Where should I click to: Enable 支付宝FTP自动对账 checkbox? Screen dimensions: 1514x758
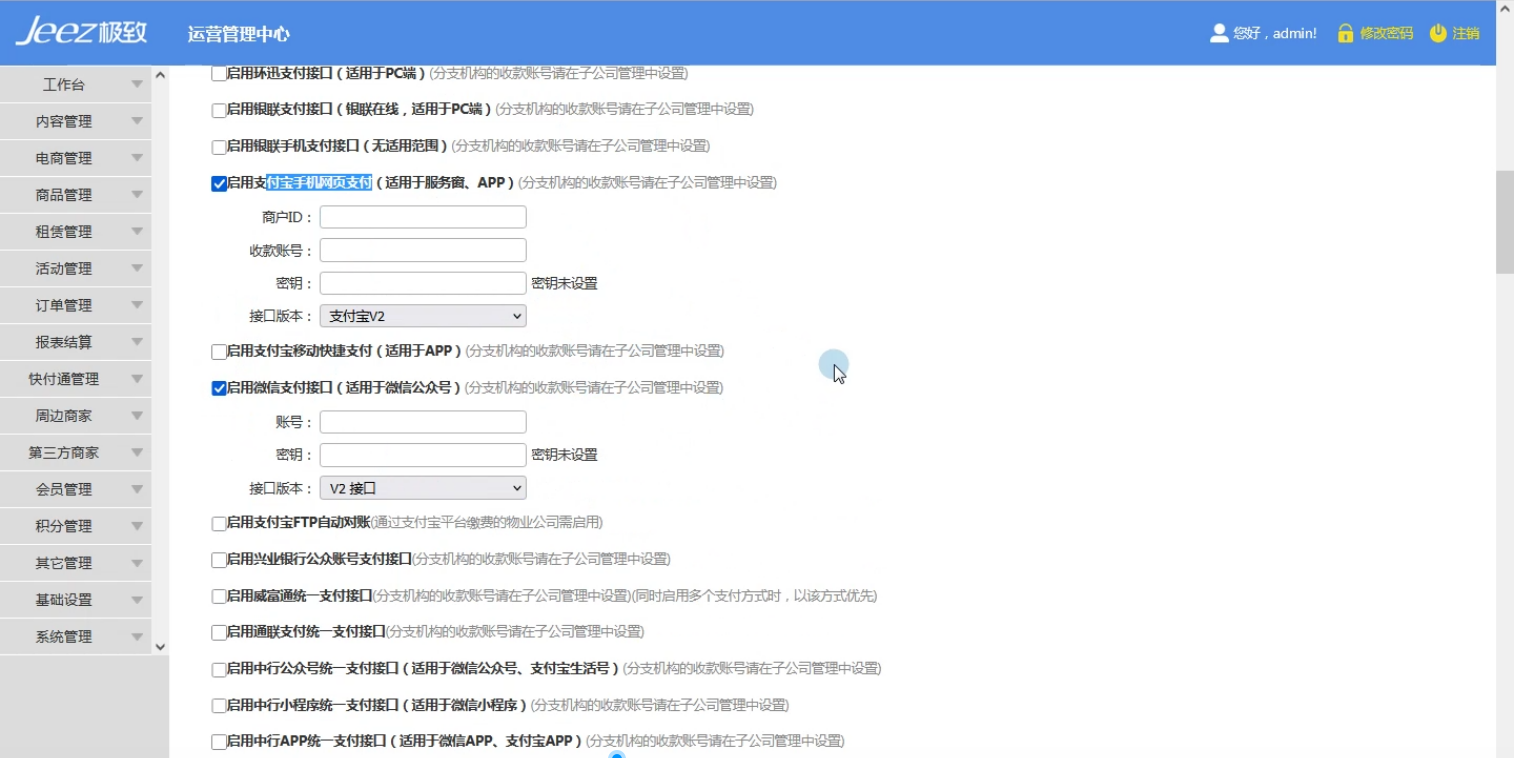click(x=219, y=523)
